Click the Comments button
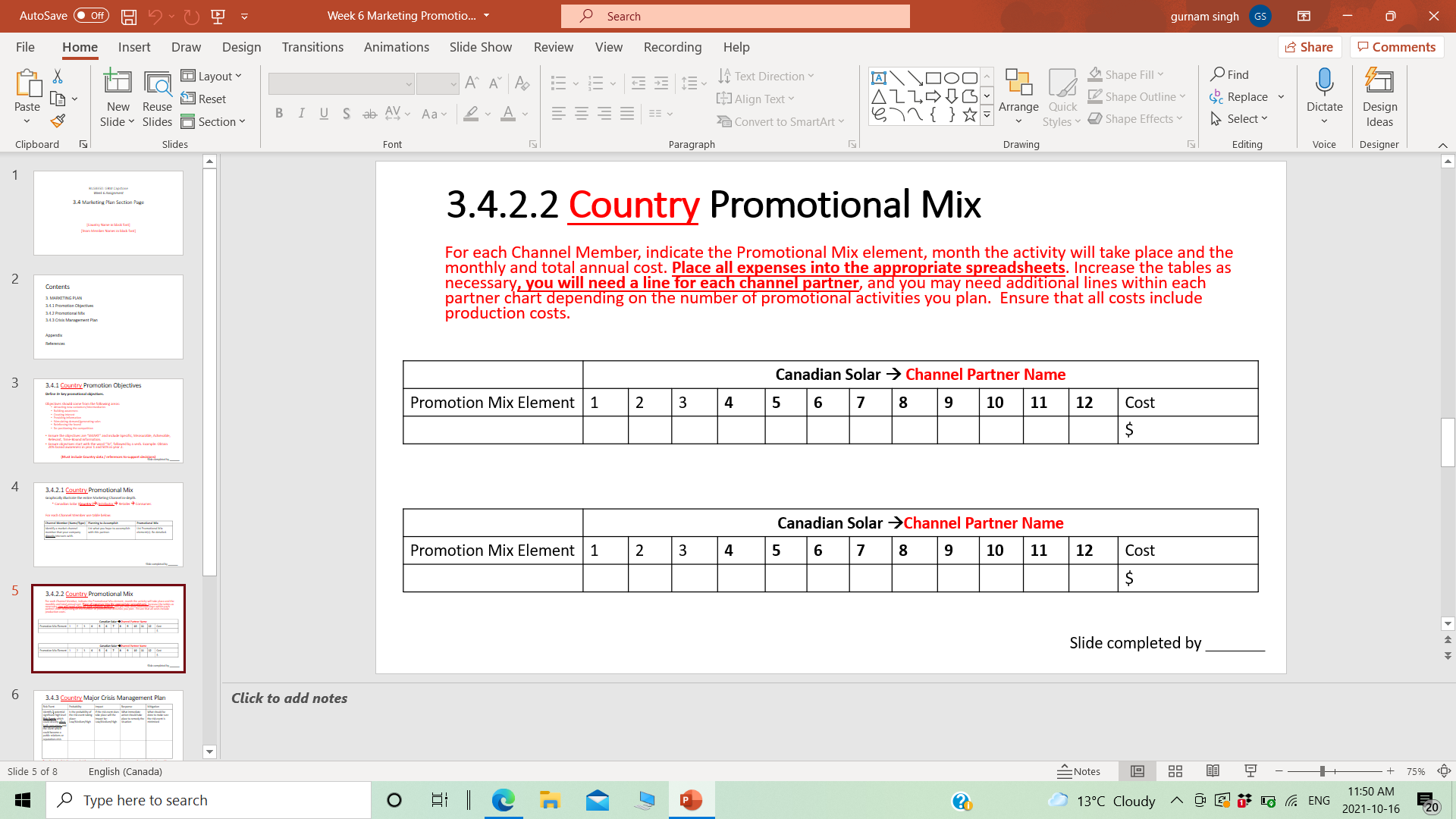1456x819 pixels. point(1397,47)
